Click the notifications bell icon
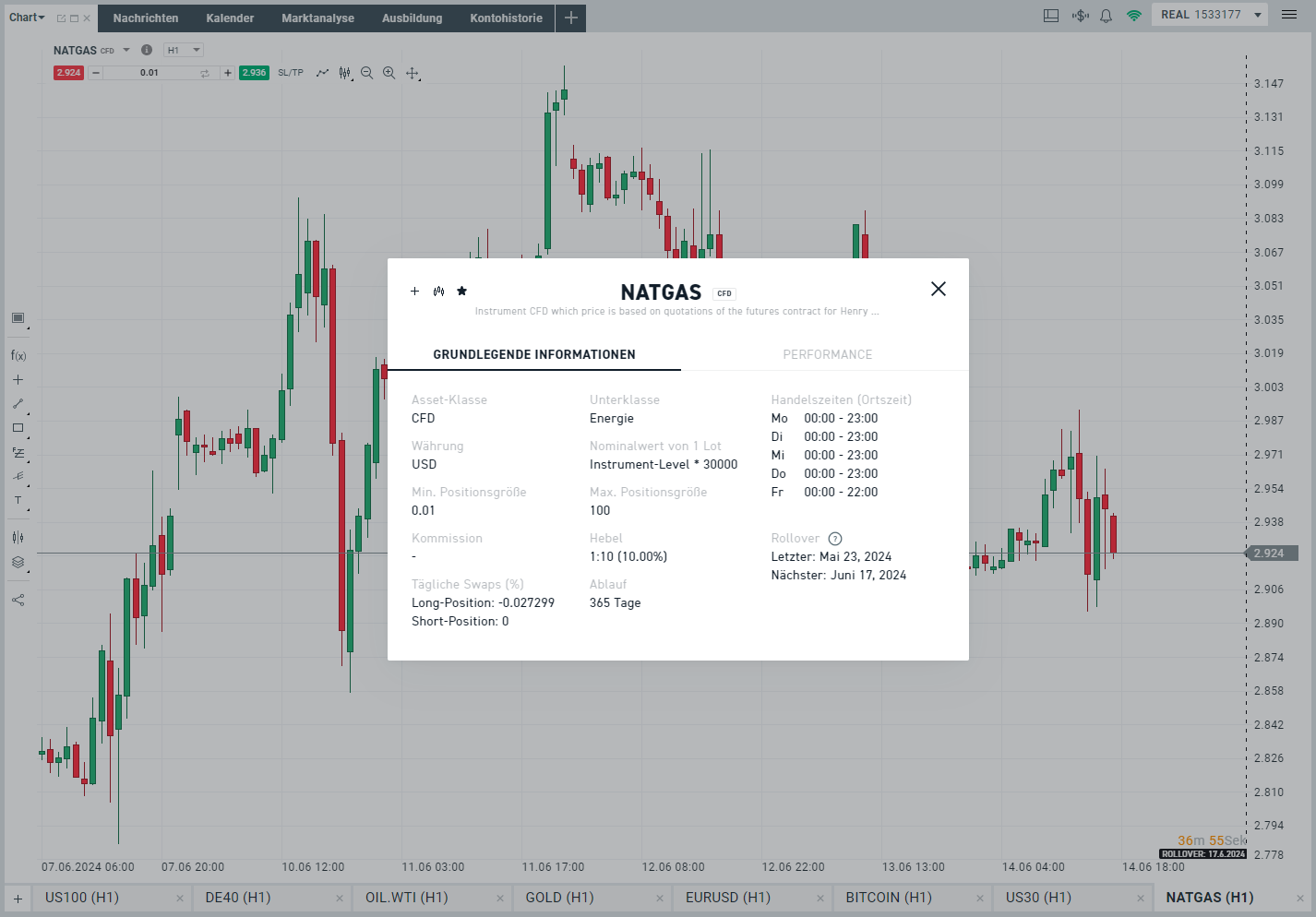This screenshot has width=1316, height=917. 1105,15
